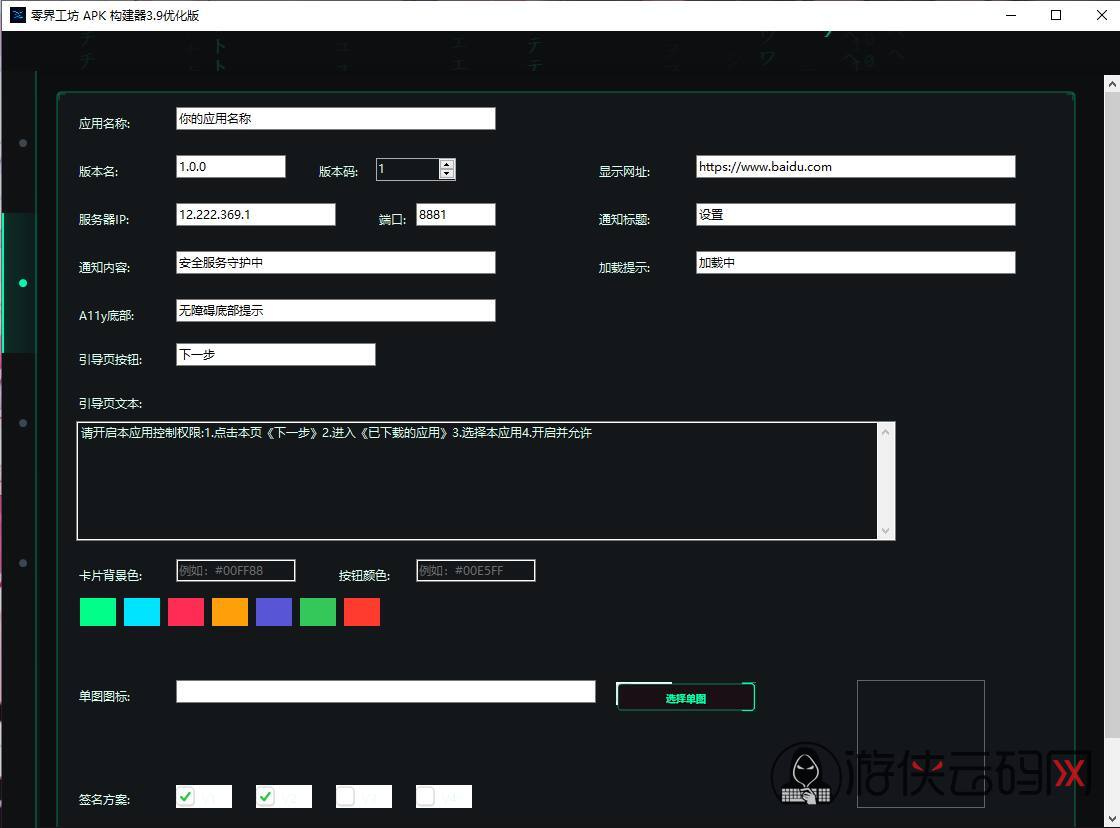Click guide text box scroll-down arrow
This screenshot has height=828, width=1120.
(885, 530)
